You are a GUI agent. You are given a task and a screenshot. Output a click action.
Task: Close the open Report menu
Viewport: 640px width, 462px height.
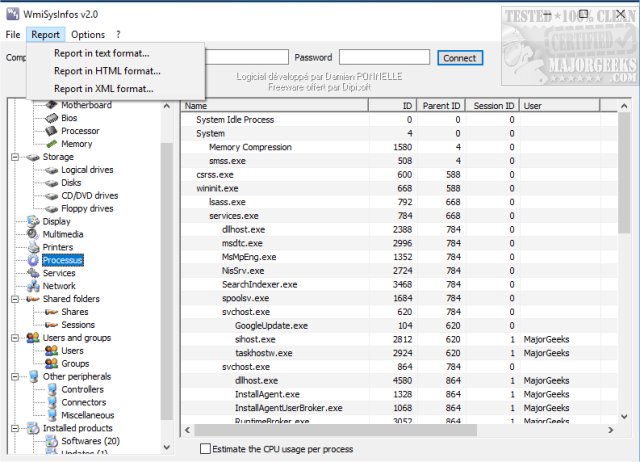pos(45,35)
